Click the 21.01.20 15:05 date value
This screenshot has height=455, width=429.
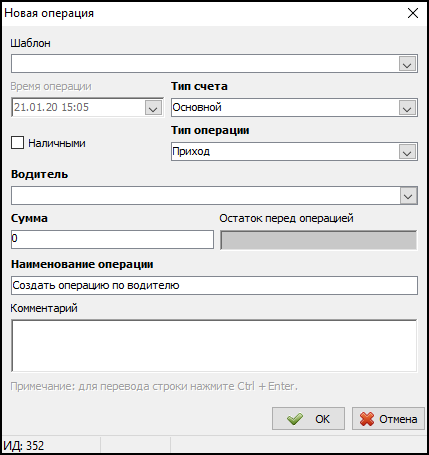point(51,107)
